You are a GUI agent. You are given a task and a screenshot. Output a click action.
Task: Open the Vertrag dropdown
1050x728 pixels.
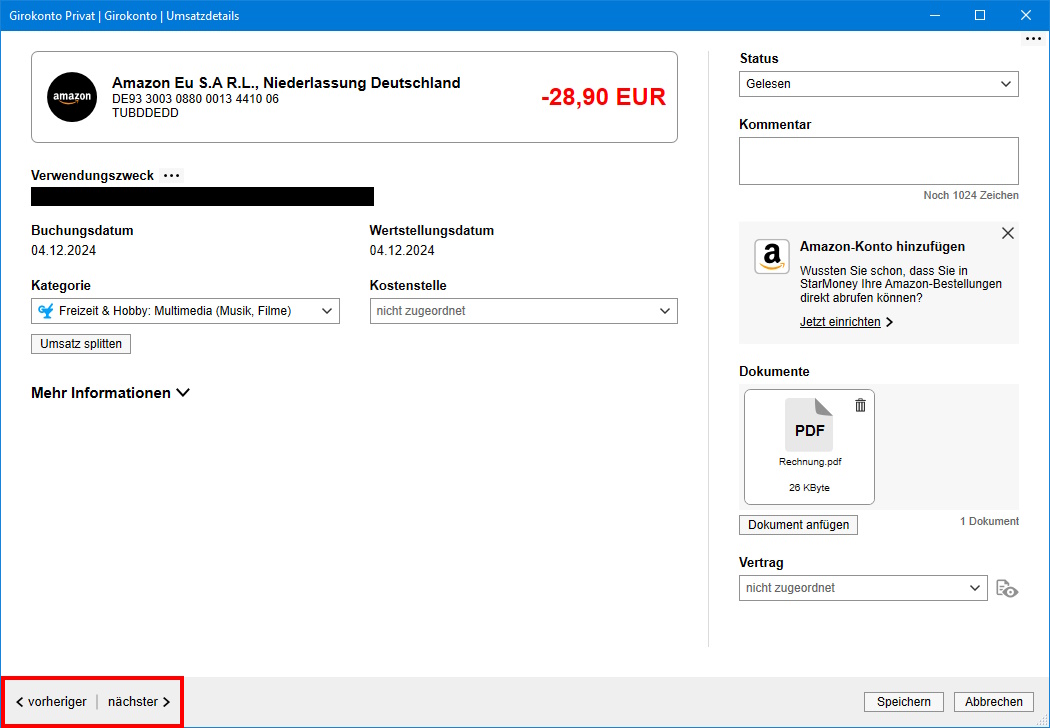coord(863,588)
